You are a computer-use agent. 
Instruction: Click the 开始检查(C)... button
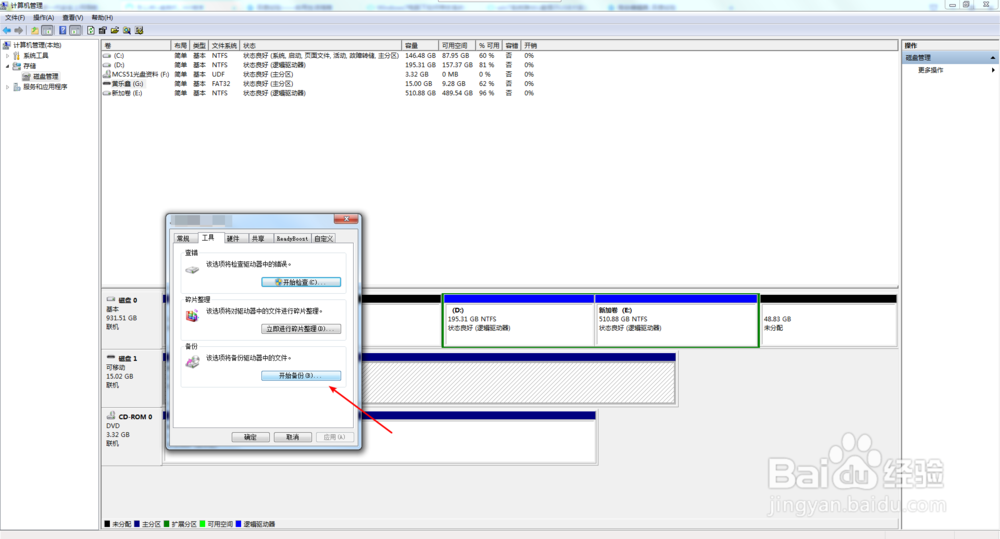click(300, 282)
